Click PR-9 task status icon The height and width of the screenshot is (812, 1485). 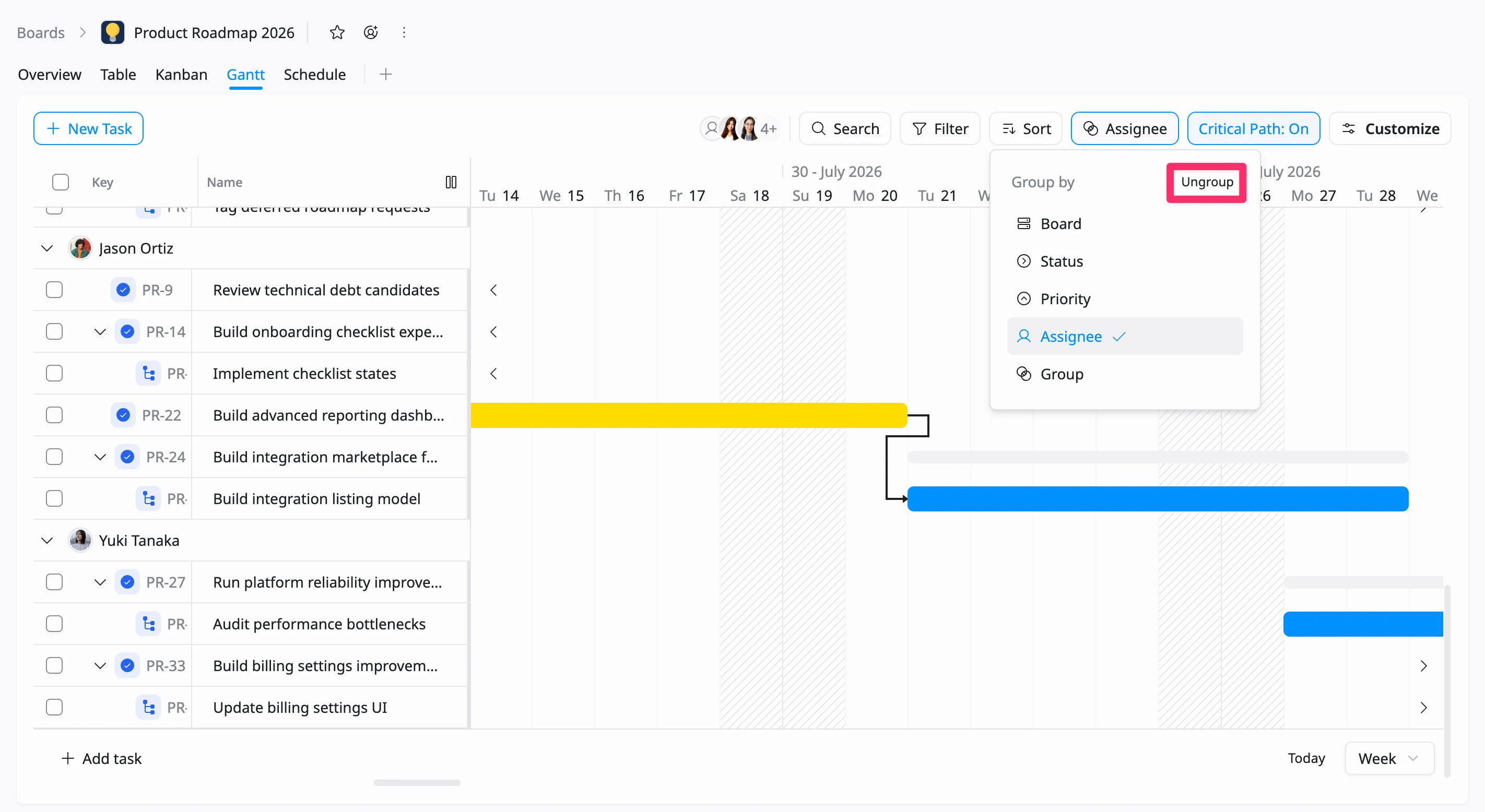click(x=123, y=290)
